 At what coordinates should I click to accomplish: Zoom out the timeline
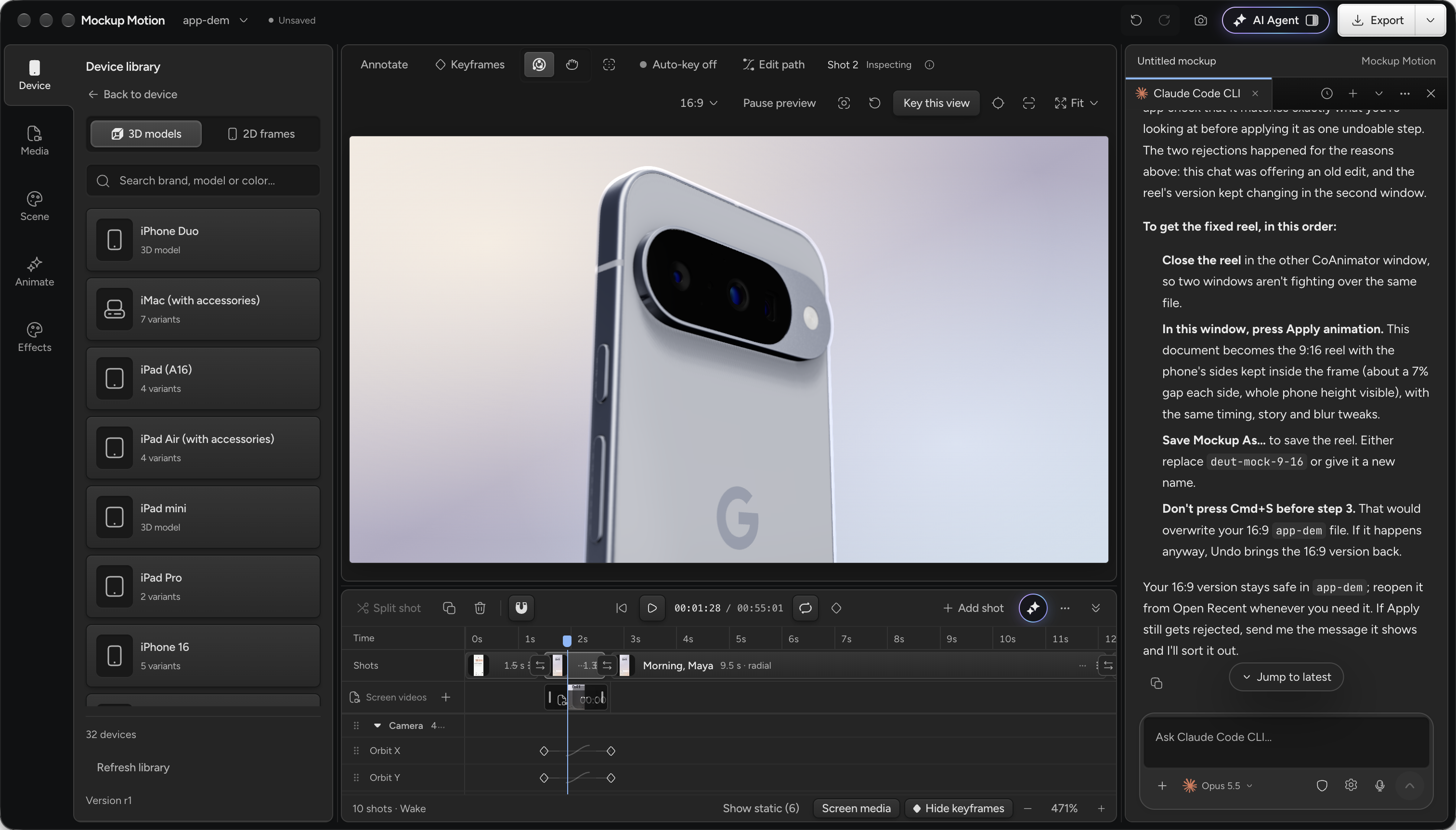(x=1027, y=808)
